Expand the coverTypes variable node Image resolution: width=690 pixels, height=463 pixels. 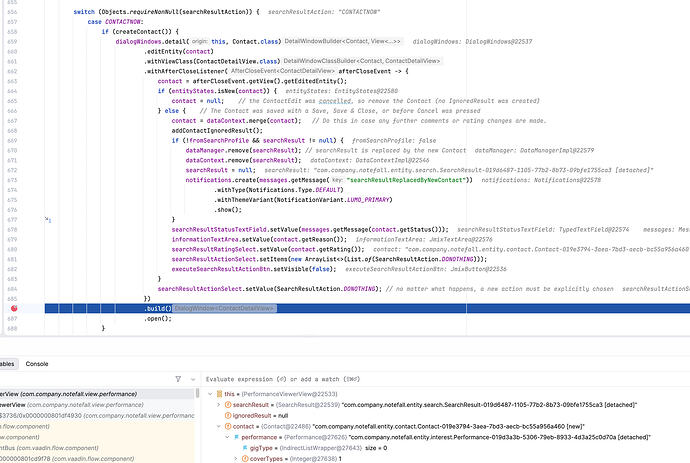pyautogui.click(x=236, y=459)
